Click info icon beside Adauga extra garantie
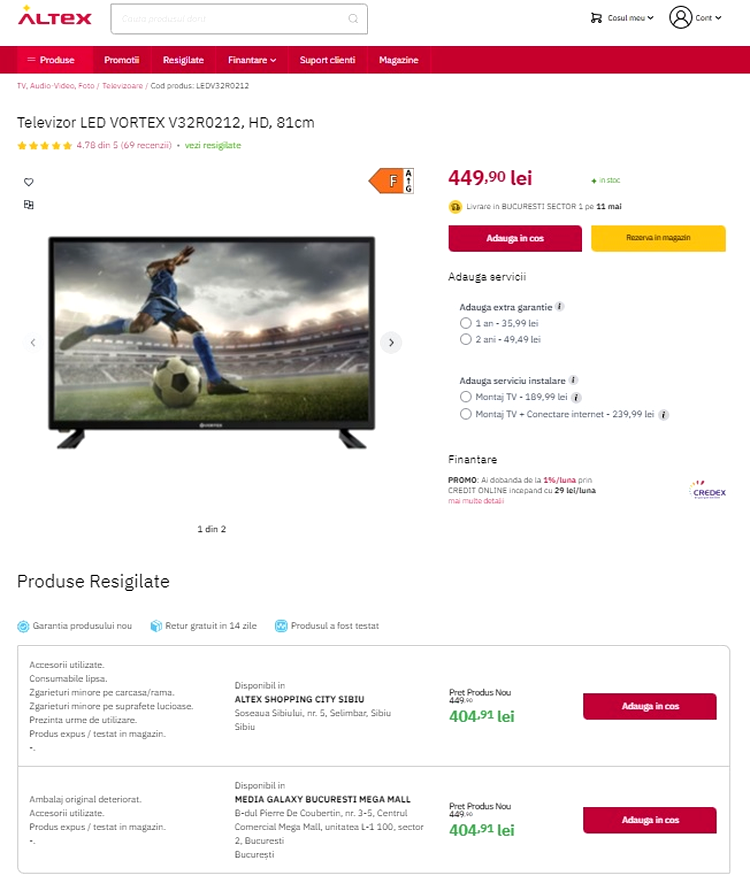750x891 pixels. [560, 307]
